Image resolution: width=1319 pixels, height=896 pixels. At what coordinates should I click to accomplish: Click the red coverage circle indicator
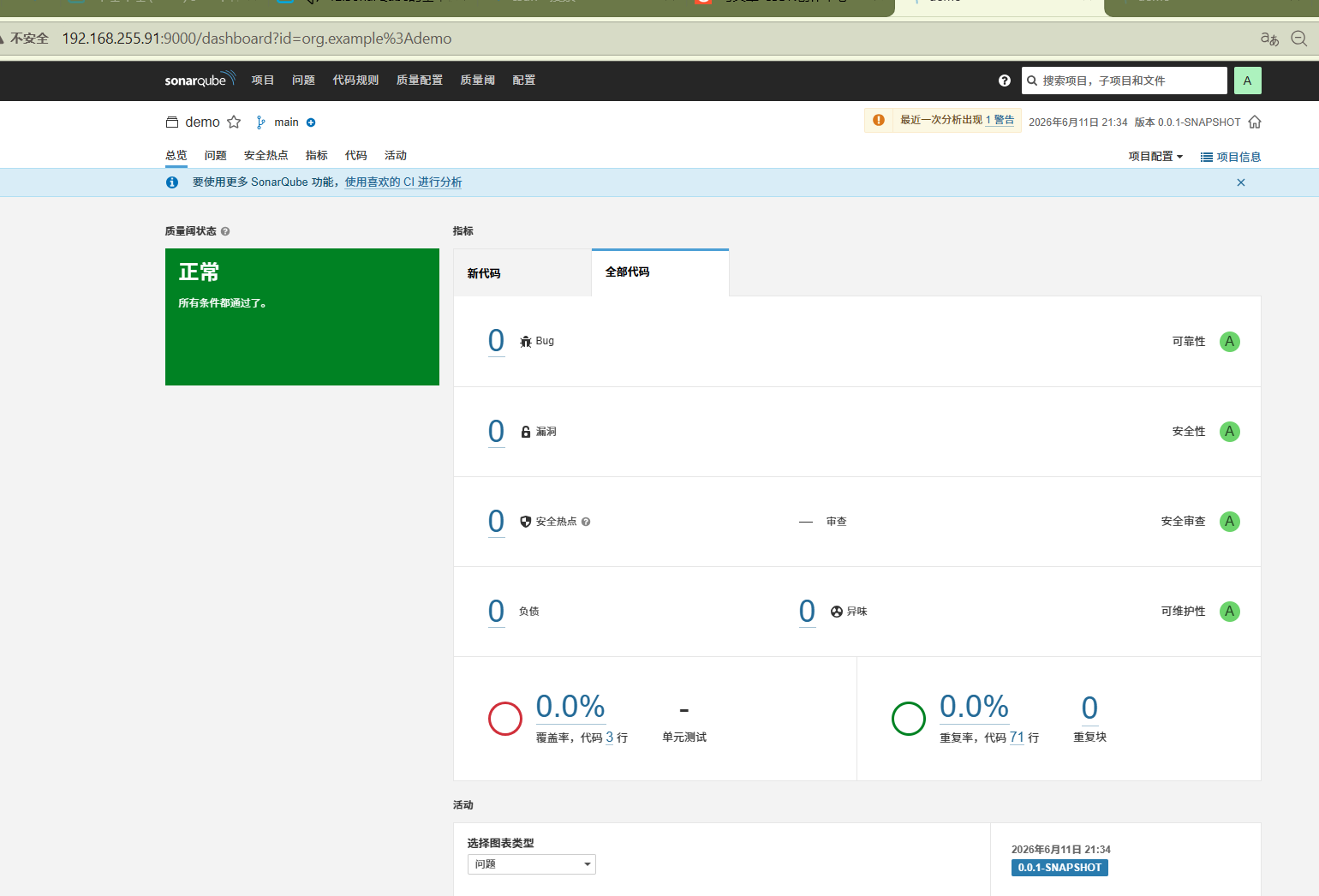pyautogui.click(x=505, y=719)
